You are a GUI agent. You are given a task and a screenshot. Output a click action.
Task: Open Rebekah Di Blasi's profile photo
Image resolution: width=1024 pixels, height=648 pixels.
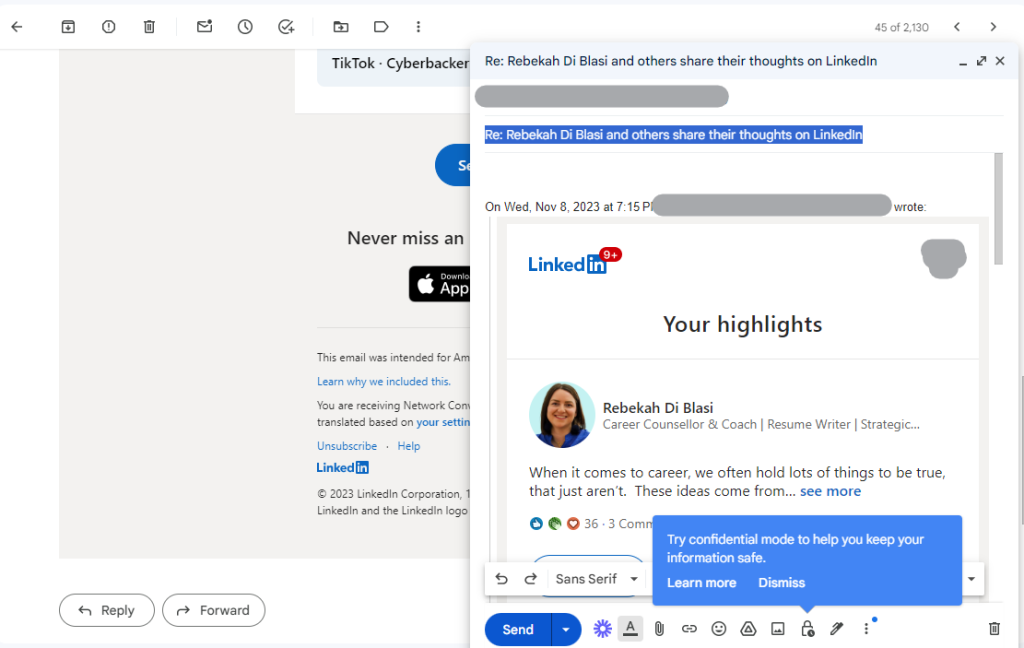562,415
